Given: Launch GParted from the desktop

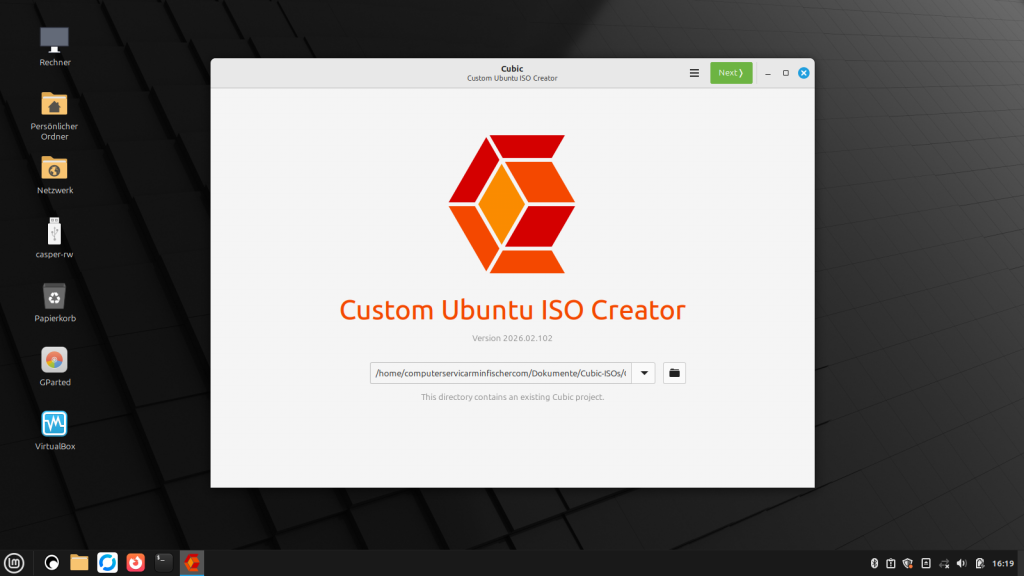Looking at the screenshot, I should click(54, 366).
